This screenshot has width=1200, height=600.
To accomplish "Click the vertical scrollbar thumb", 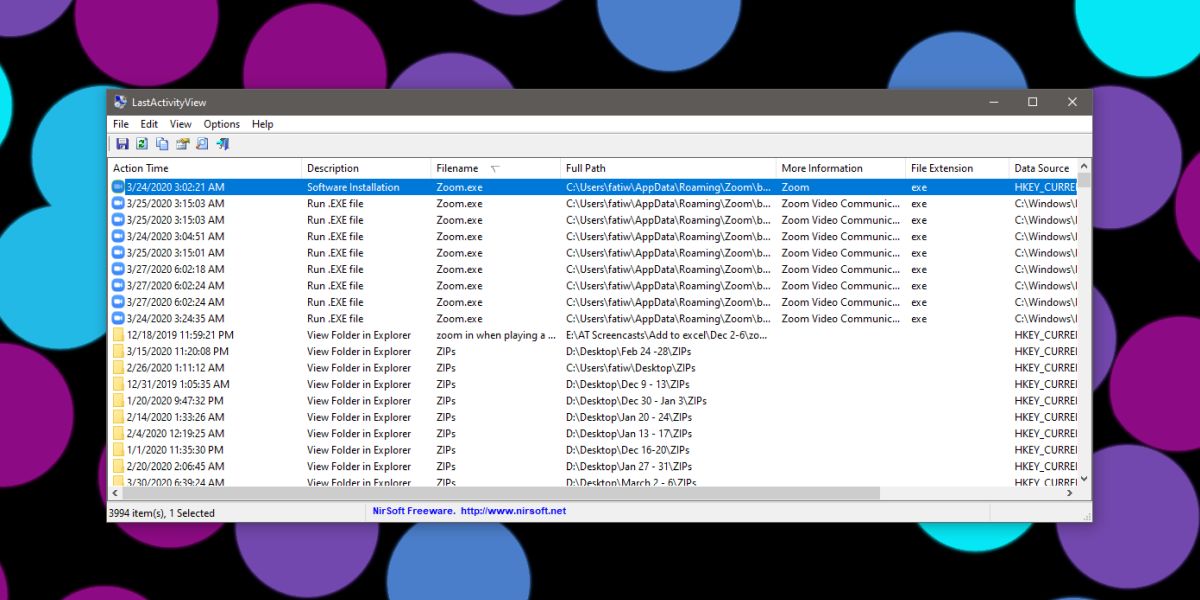I will coord(1084,180).
